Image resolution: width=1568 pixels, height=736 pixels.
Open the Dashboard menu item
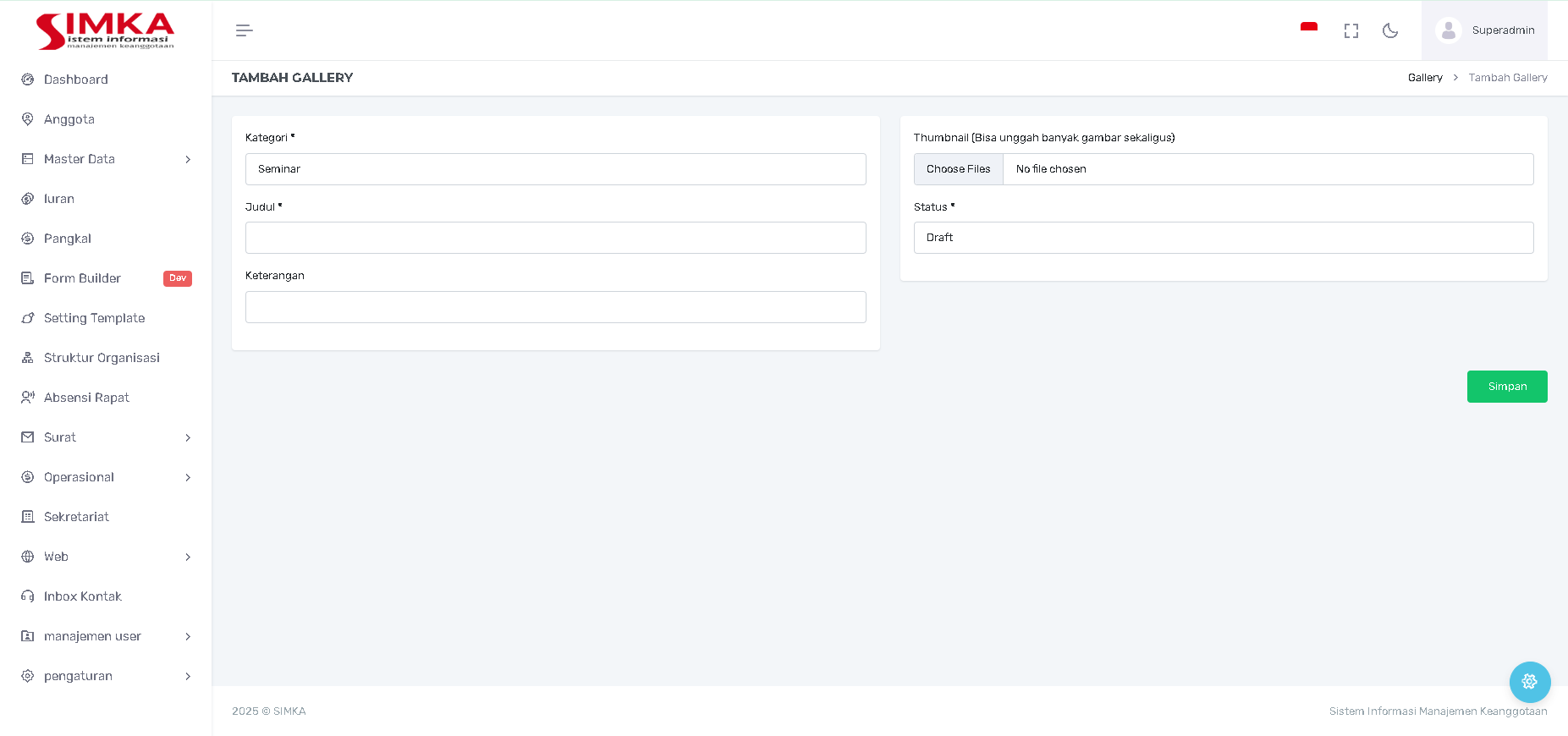(76, 80)
